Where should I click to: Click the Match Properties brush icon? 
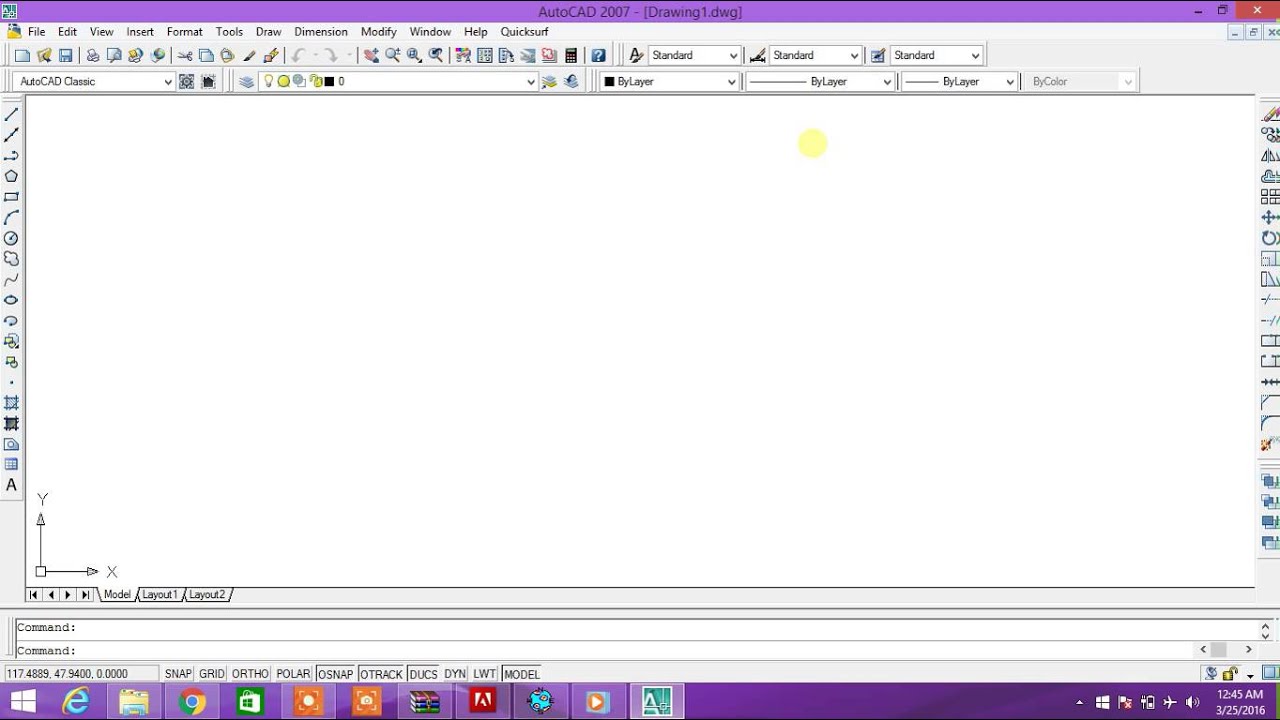click(x=249, y=55)
